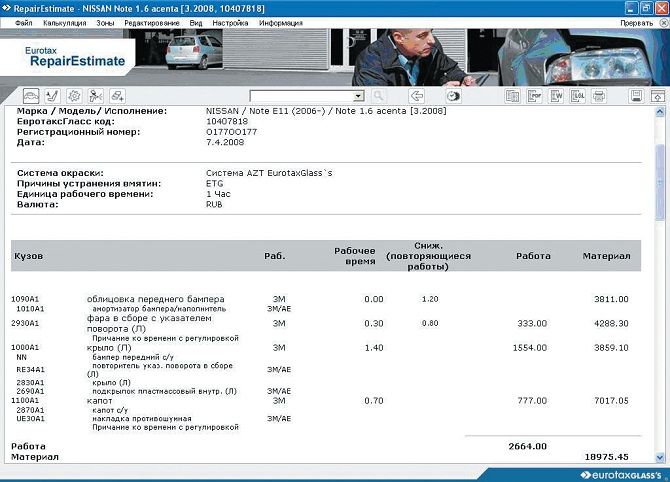Image resolution: width=670 pixels, height=482 pixels.
Task: Open the car body zone icon
Action: click(31, 96)
